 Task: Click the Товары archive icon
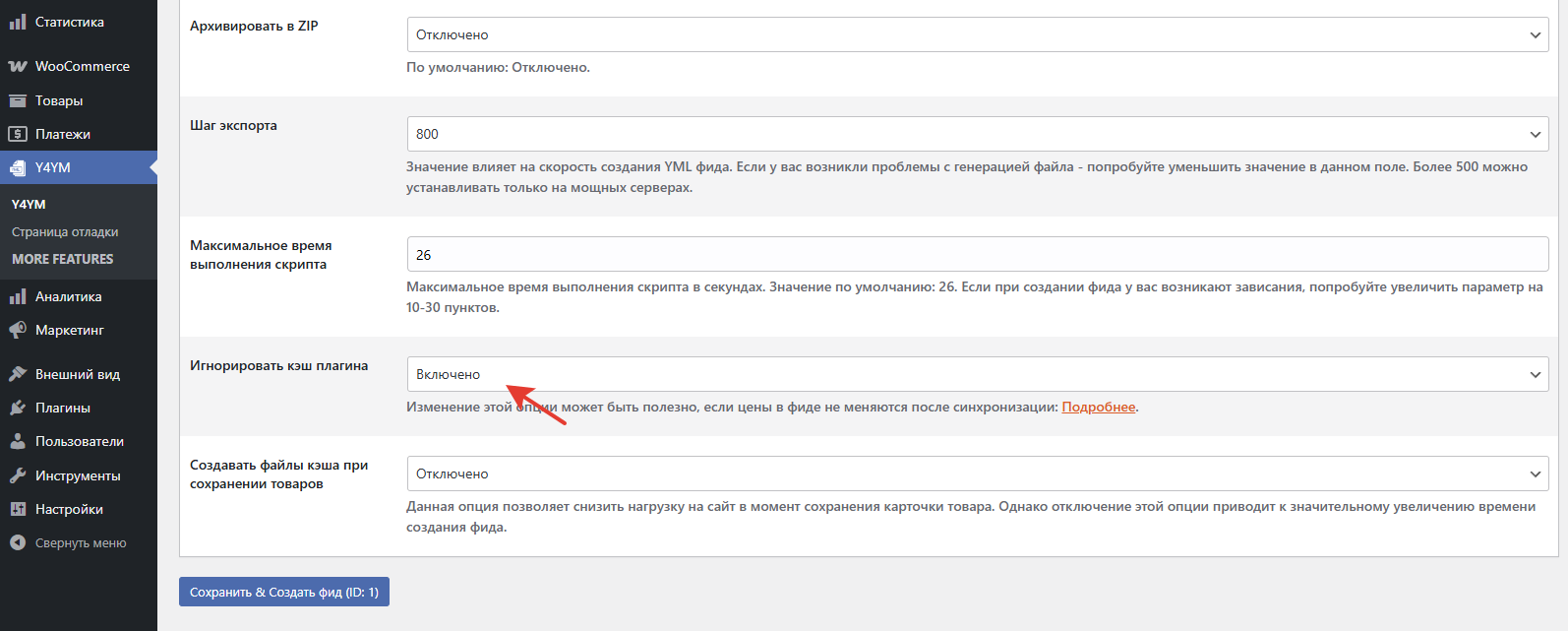click(18, 100)
